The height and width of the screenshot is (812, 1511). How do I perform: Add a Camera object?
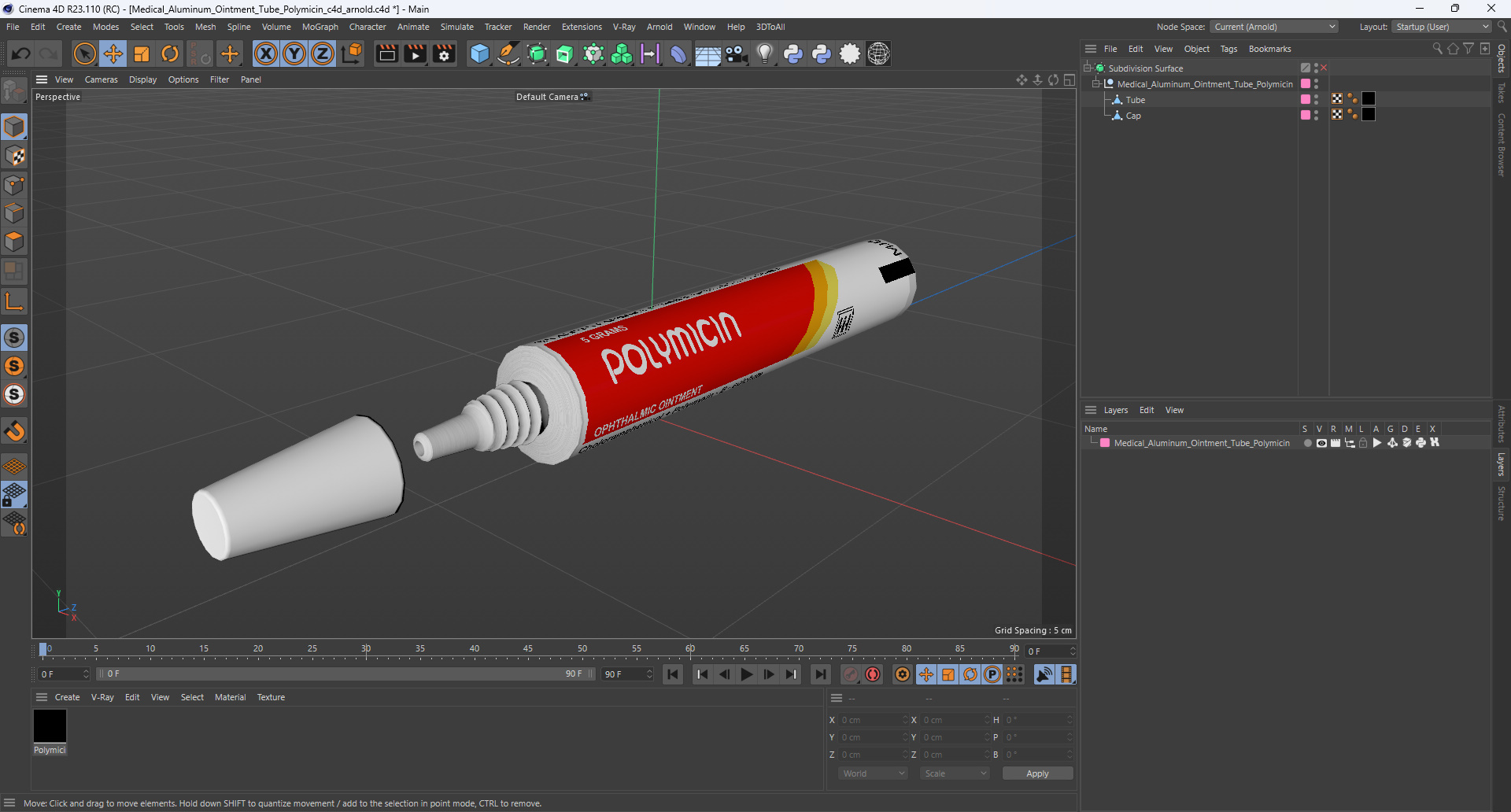coord(736,54)
